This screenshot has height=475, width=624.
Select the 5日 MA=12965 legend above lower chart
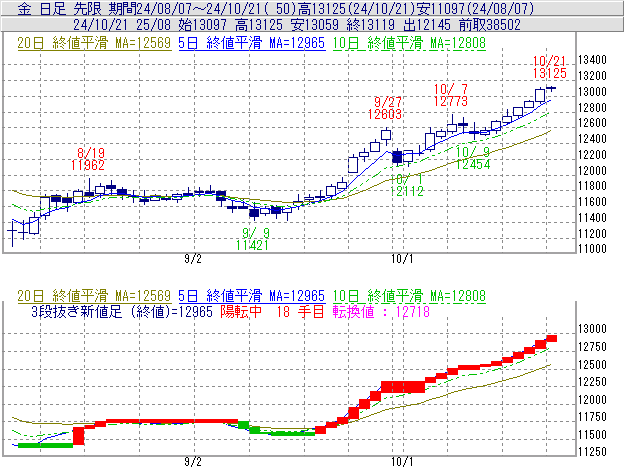[252, 296]
